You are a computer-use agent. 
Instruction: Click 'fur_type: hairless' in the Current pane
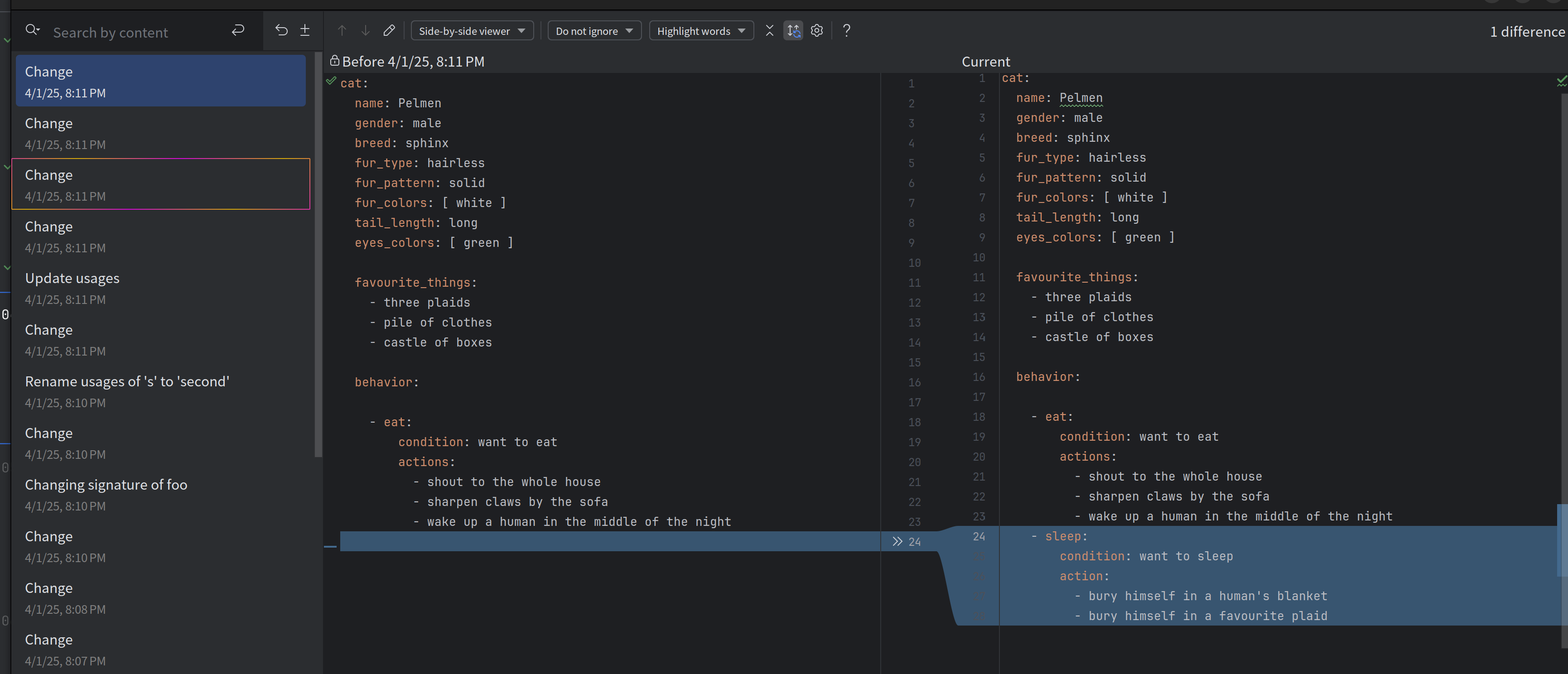[x=1081, y=158]
